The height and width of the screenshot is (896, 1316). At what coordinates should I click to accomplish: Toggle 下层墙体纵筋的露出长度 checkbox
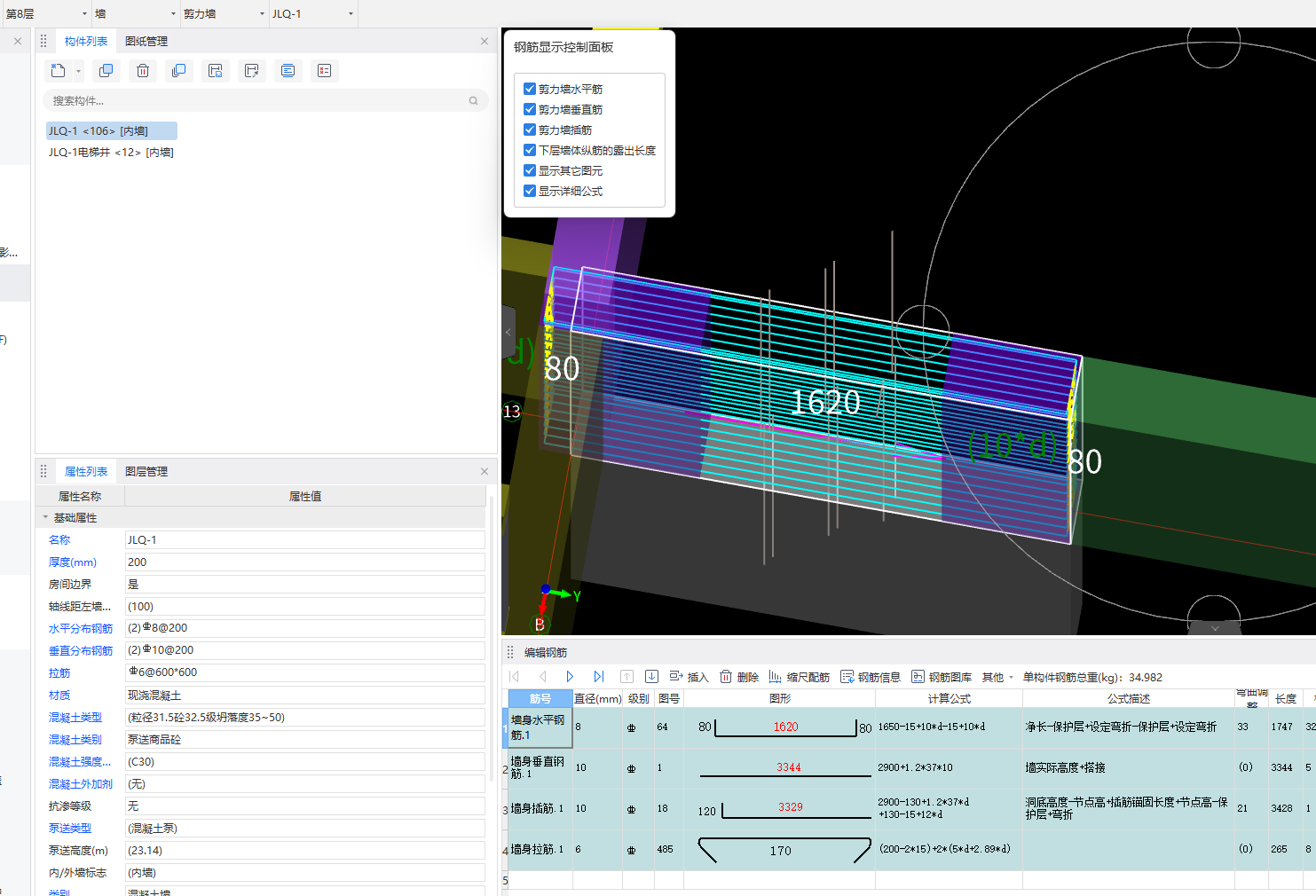click(x=530, y=150)
